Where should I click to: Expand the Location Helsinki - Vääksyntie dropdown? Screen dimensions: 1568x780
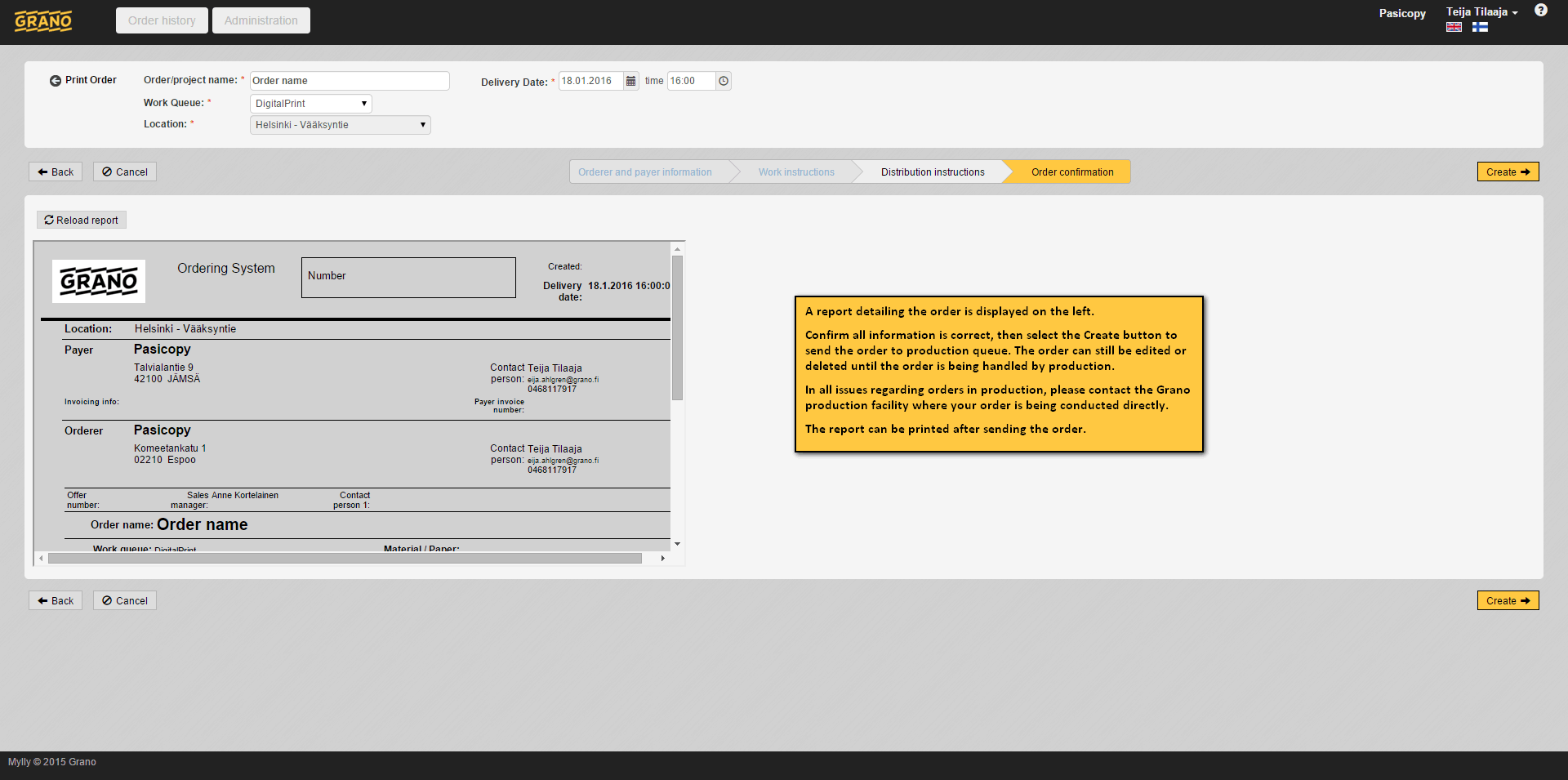[340, 125]
